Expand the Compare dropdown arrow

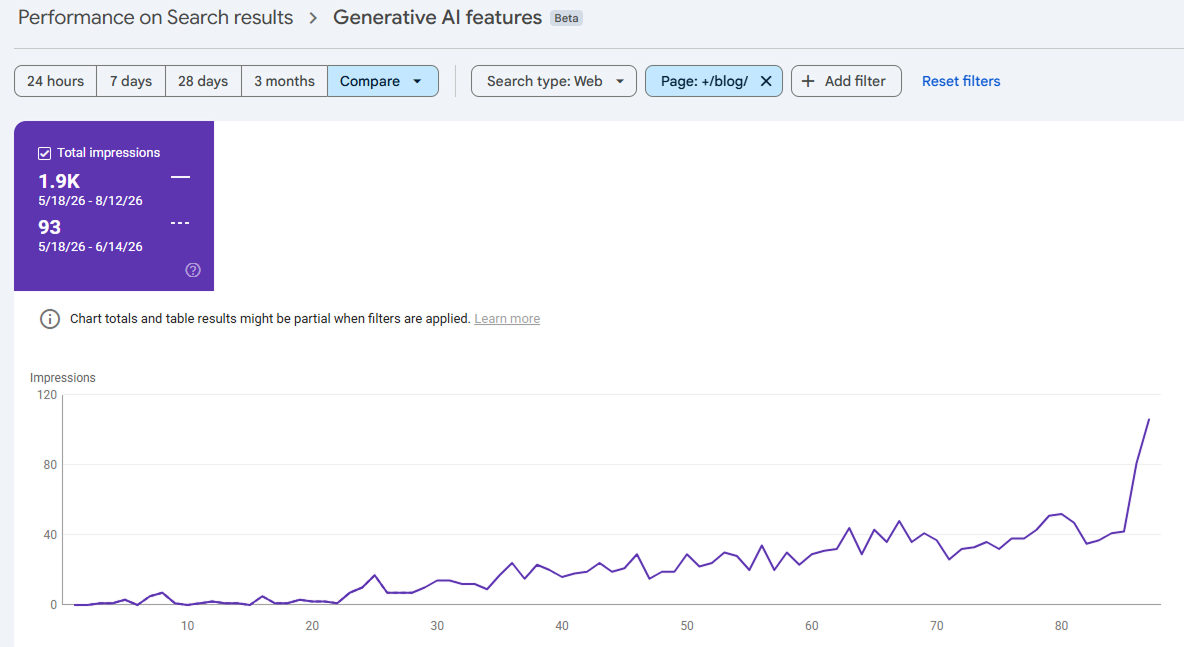coord(417,82)
